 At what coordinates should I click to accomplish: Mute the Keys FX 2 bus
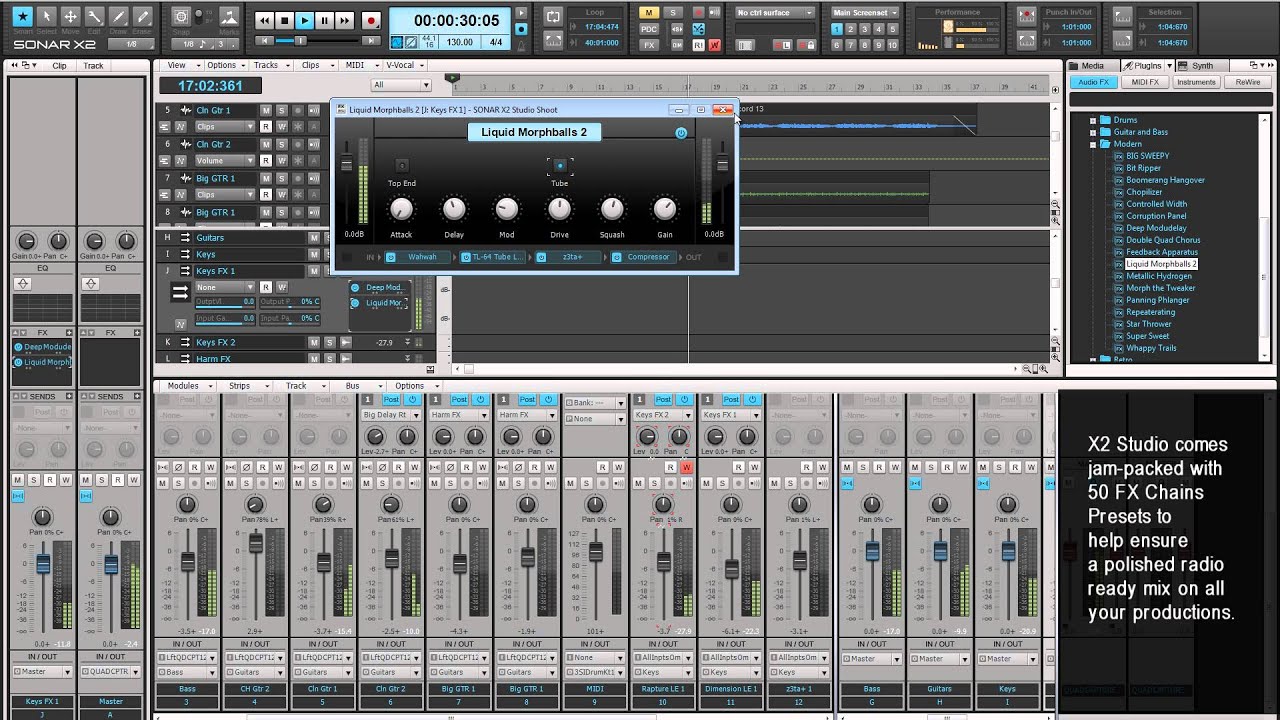314,342
